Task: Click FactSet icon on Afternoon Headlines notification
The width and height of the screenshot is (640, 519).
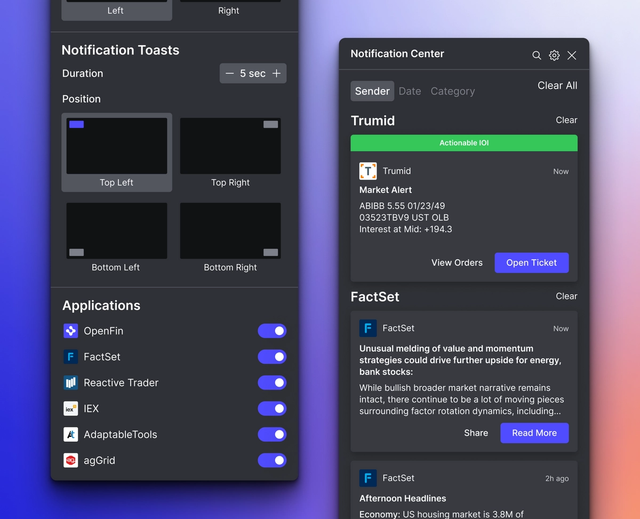Action: pos(368,478)
